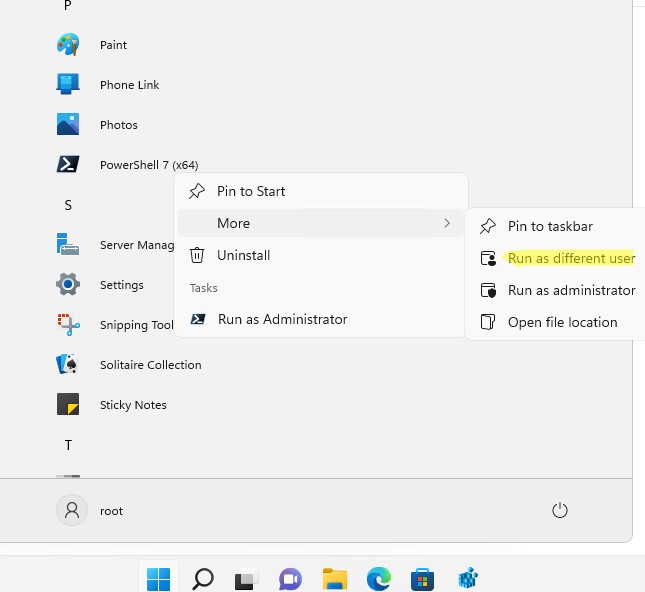645x592 pixels.
Task: Click the icon beside Open file location
Action: tap(488, 322)
